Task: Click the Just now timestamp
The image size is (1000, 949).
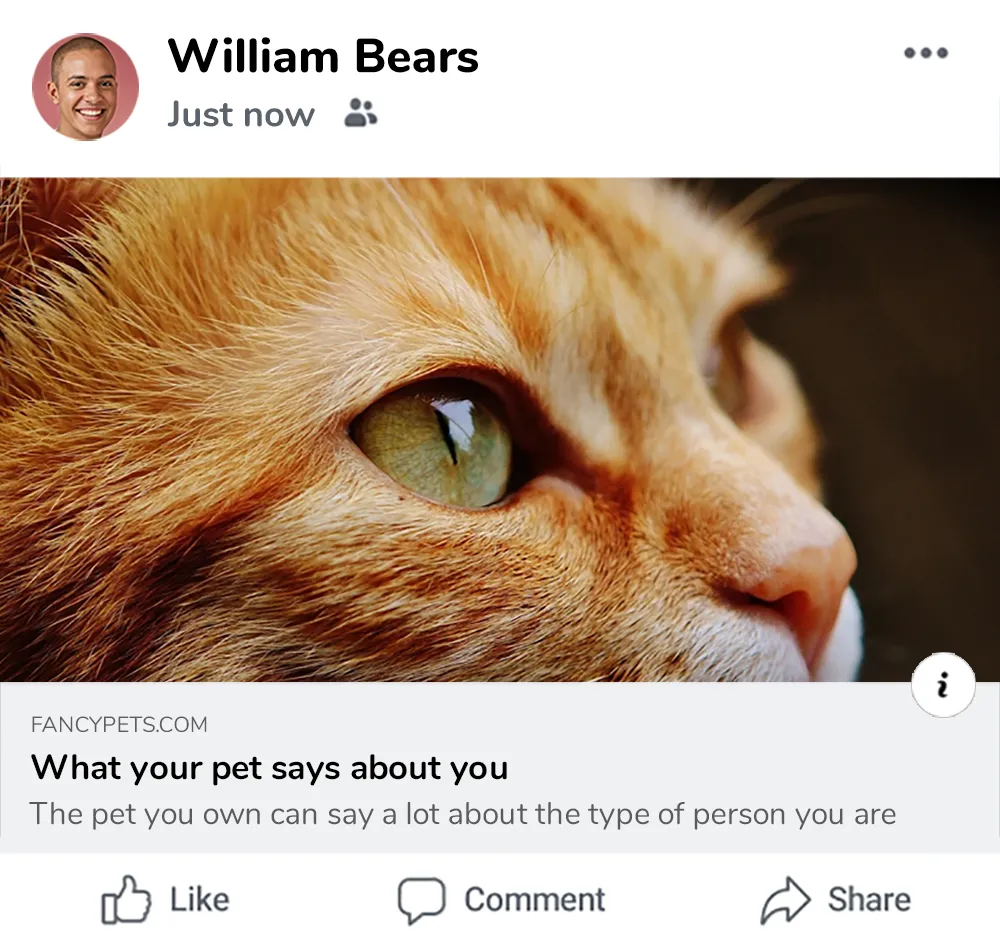Action: pos(240,114)
